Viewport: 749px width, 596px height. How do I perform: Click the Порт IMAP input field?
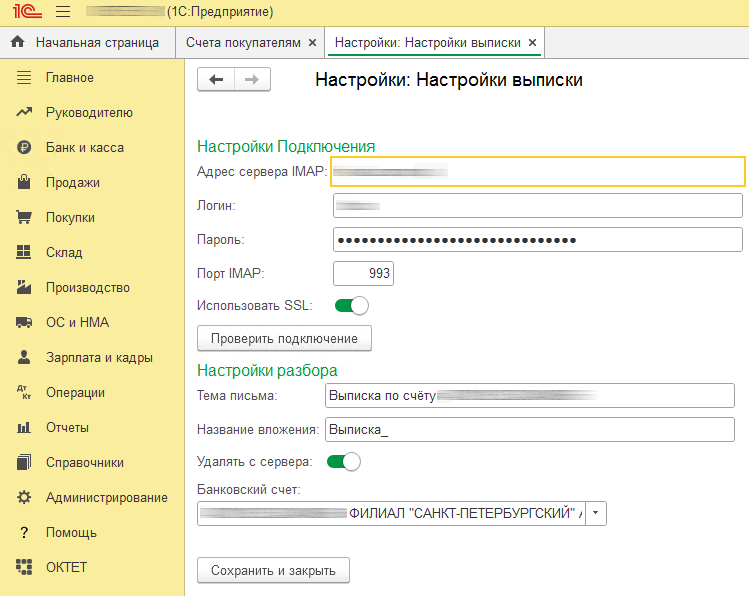coord(363,273)
